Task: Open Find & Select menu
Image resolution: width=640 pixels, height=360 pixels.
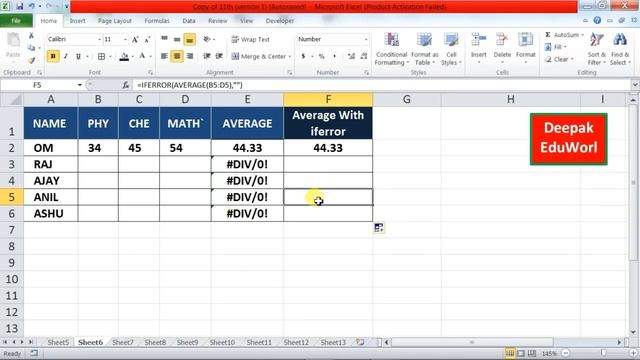Action: click(620, 49)
